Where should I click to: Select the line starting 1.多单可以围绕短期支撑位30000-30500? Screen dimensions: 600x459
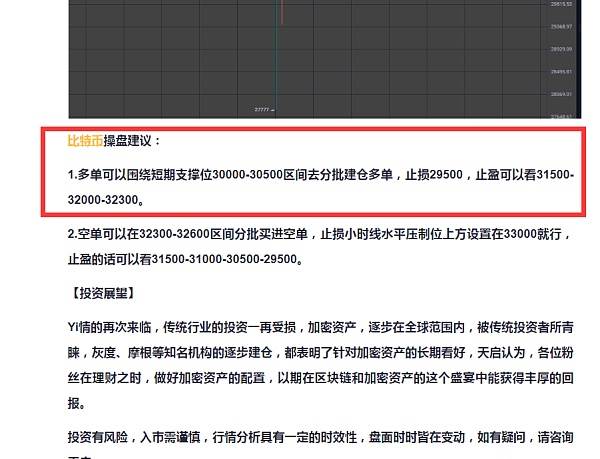tap(321, 175)
